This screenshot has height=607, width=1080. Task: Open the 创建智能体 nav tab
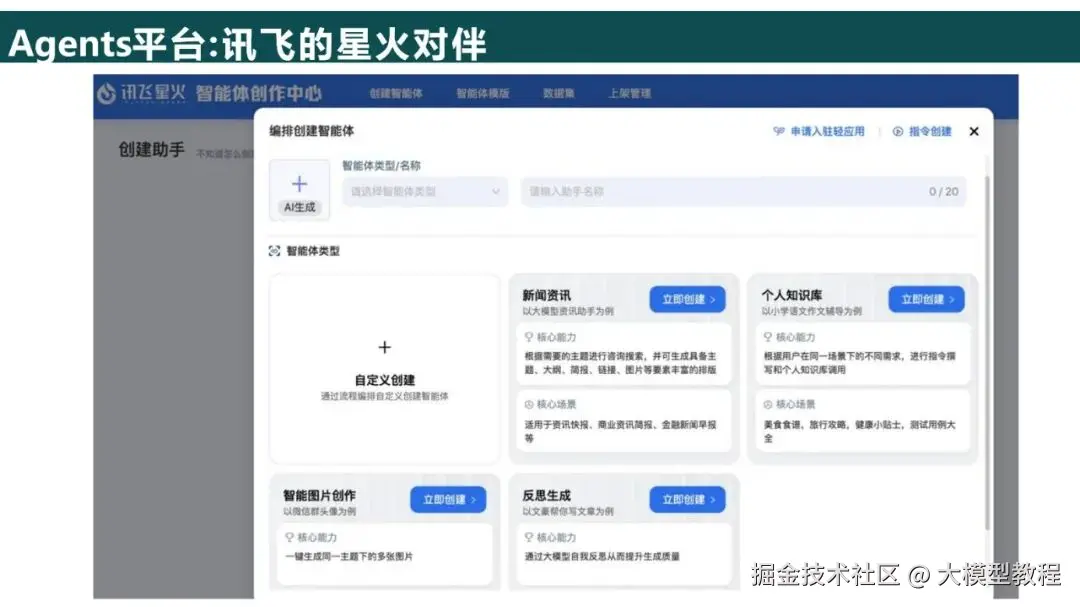pos(396,93)
